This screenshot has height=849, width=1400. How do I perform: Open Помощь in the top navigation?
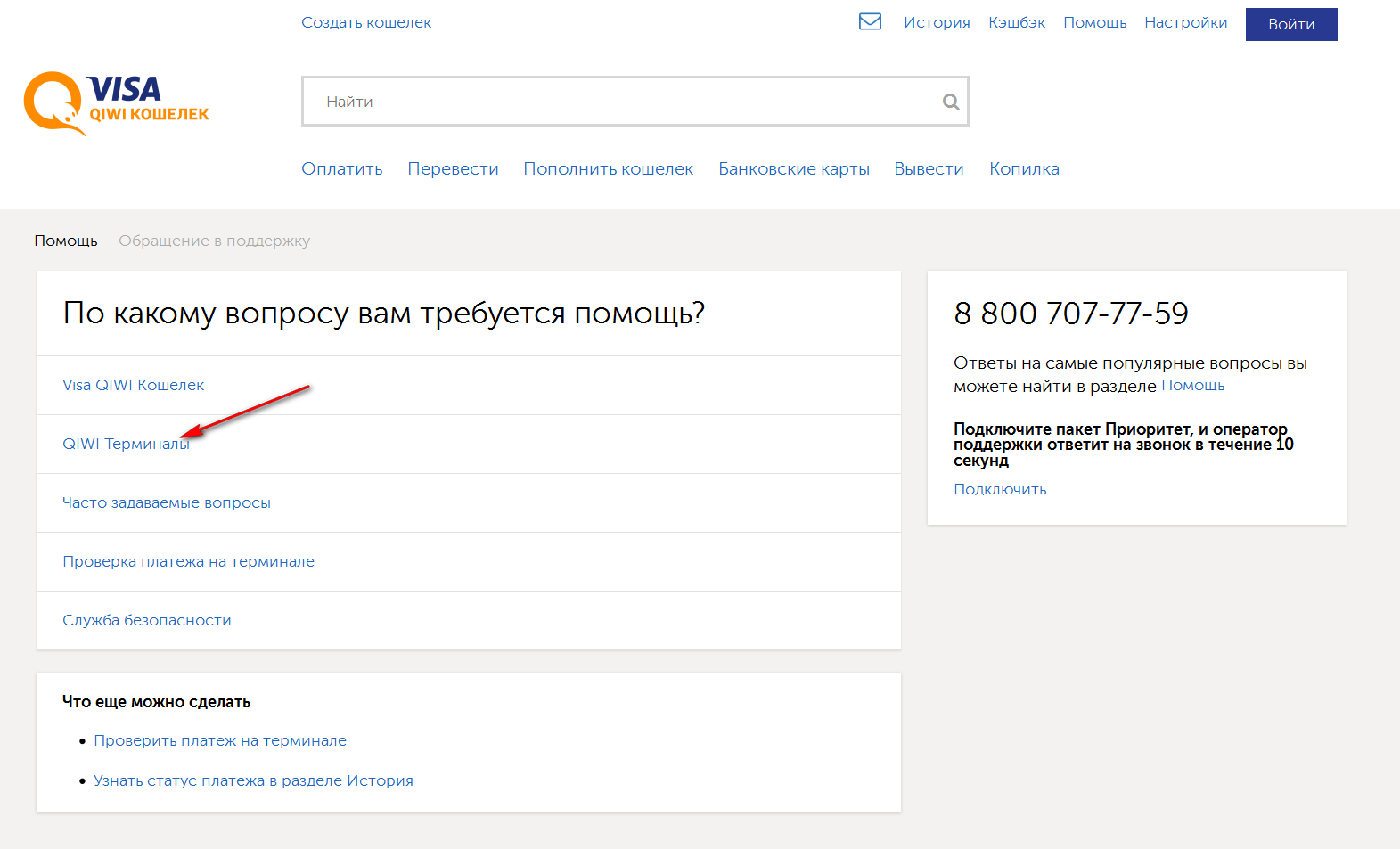(x=1094, y=22)
